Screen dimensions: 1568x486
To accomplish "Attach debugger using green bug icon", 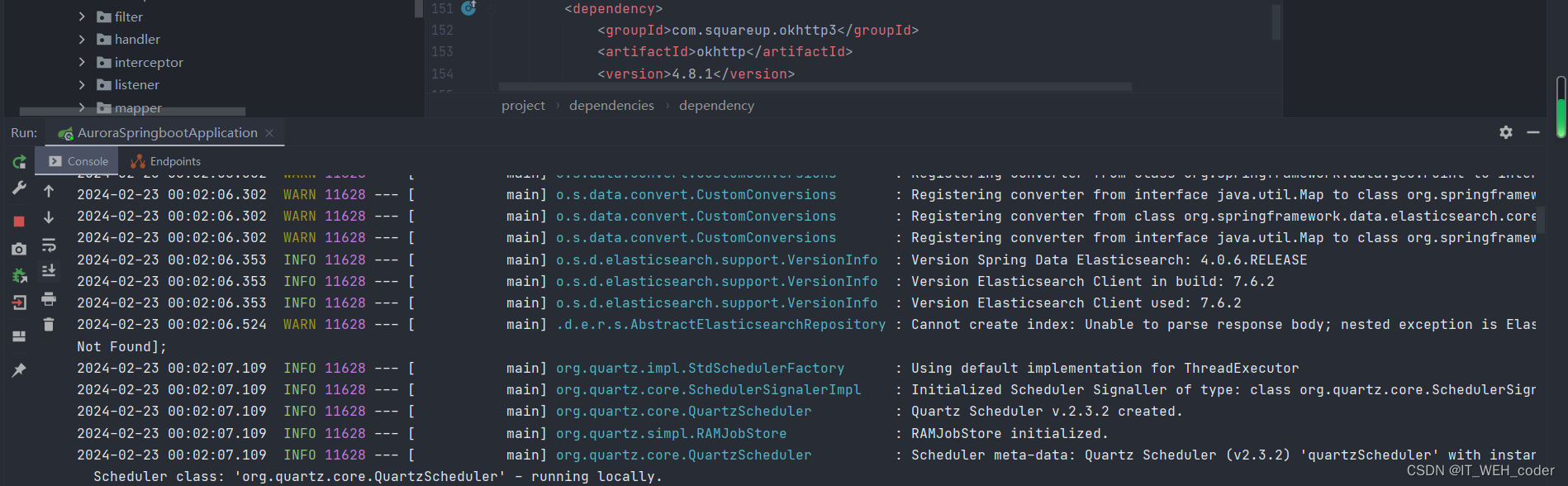I will (19, 275).
